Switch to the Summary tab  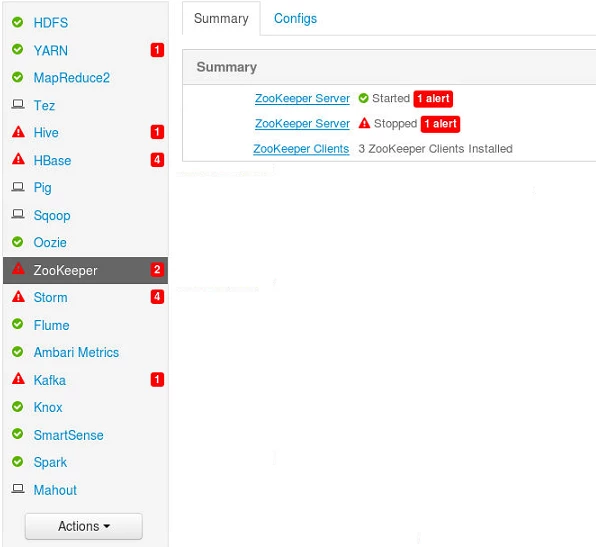221,18
